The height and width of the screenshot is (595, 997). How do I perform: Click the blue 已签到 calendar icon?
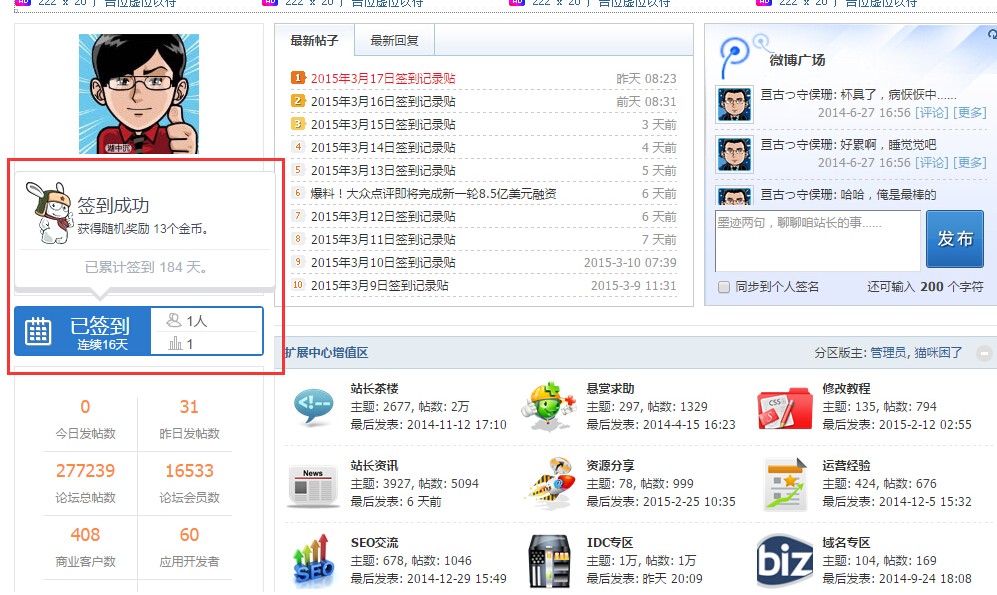(40, 330)
